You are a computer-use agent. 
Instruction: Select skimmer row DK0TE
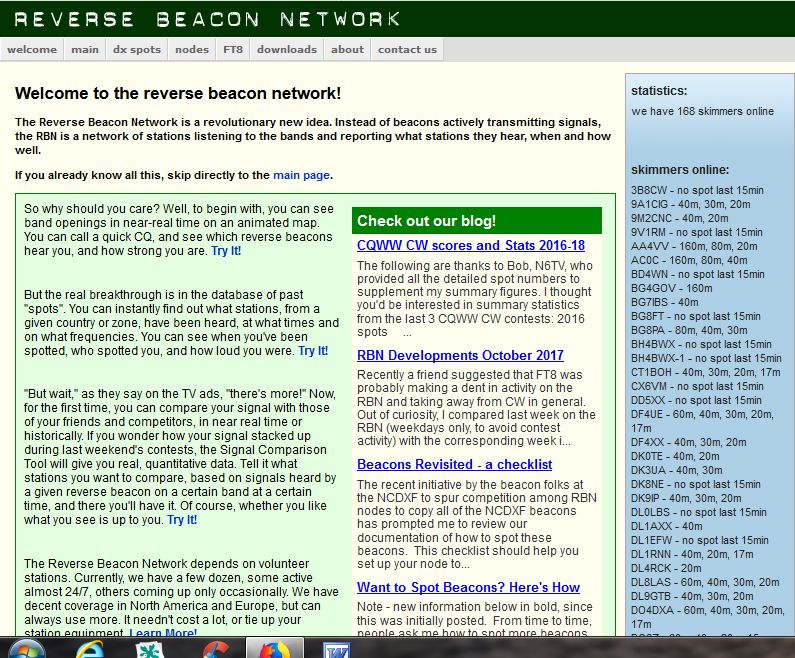tap(675, 456)
